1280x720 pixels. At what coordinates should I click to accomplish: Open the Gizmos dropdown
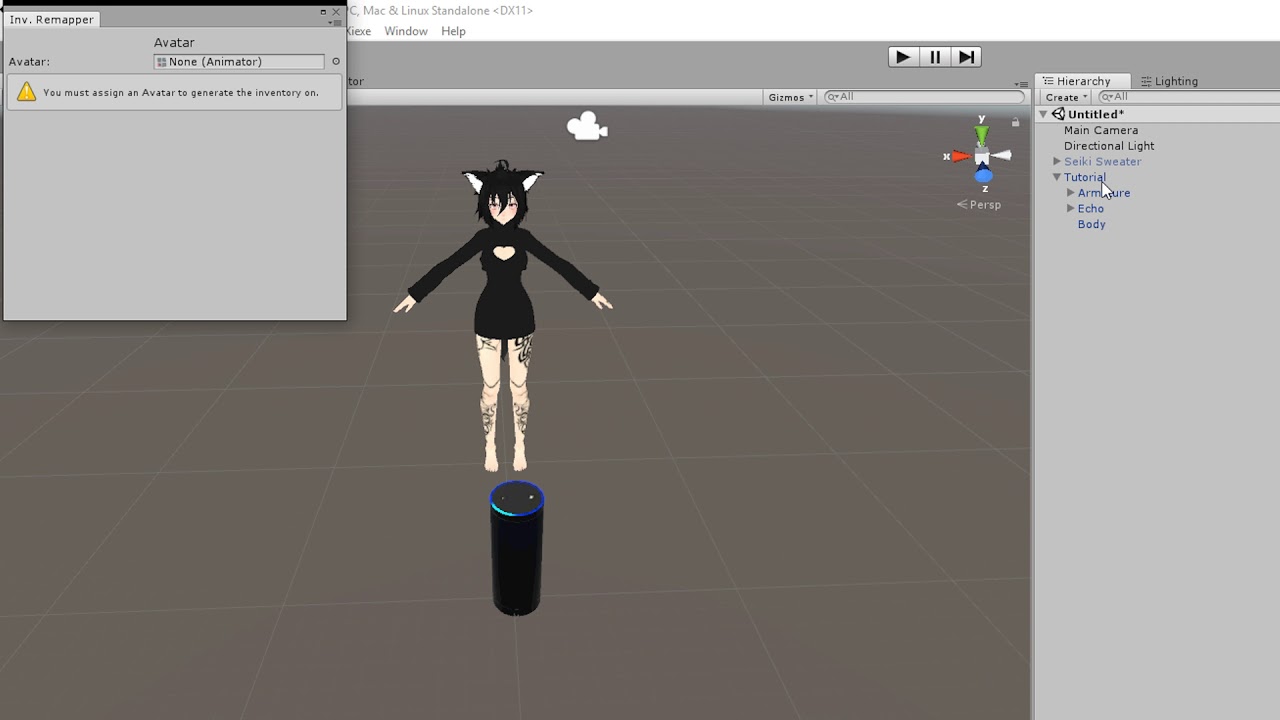tap(790, 97)
